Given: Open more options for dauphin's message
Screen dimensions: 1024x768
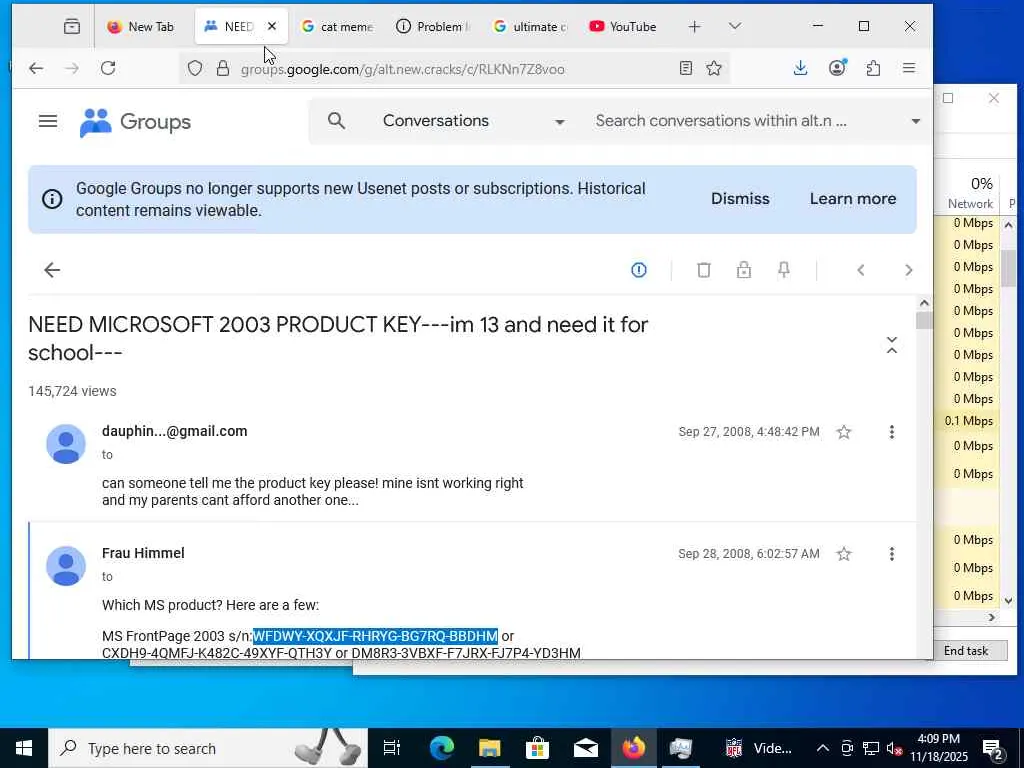Looking at the screenshot, I should (891, 432).
